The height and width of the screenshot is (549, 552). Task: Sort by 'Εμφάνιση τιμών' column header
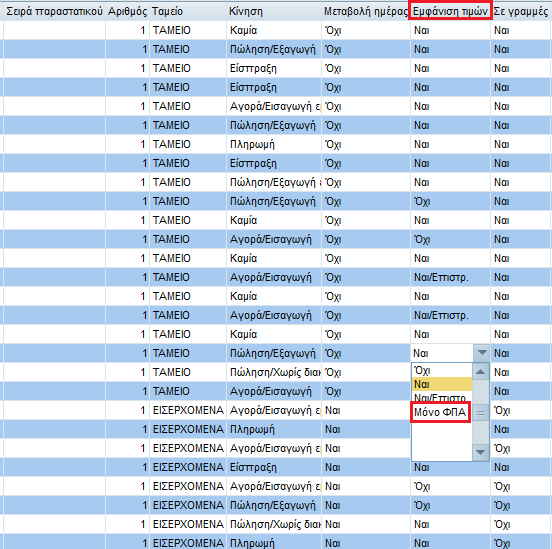450,11
